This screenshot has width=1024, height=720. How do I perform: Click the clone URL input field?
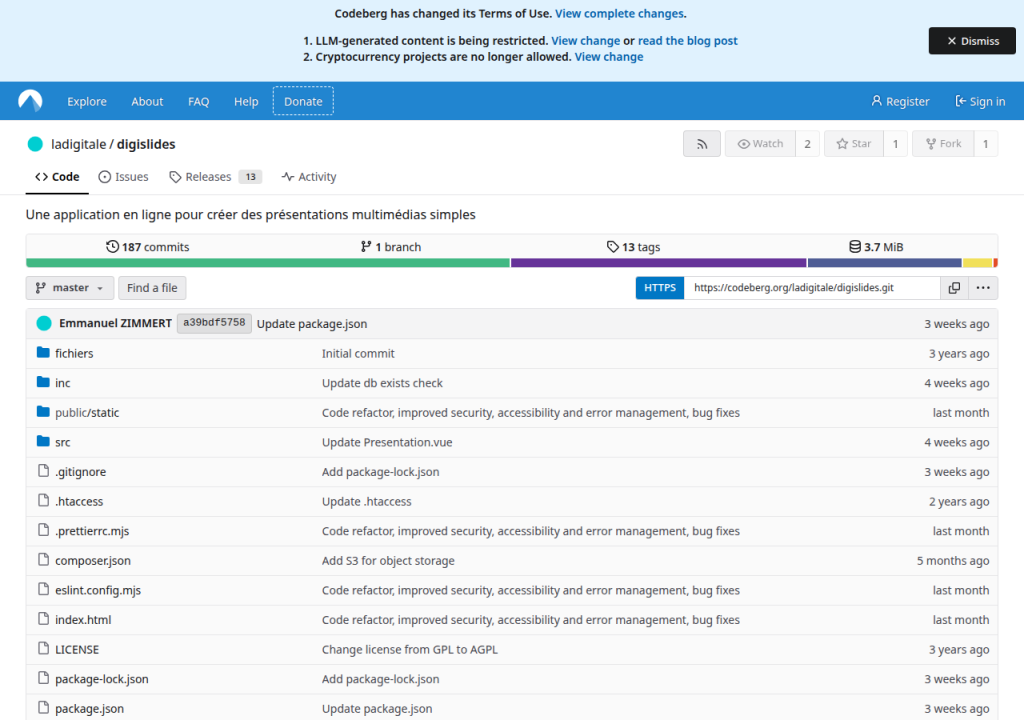pyautogui.click(x=812, y=287)
